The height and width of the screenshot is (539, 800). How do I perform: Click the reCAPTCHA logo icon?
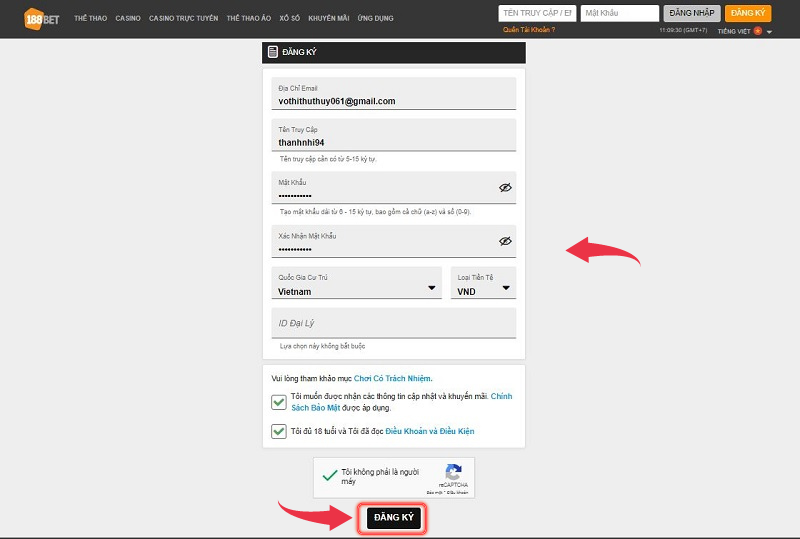453,473
